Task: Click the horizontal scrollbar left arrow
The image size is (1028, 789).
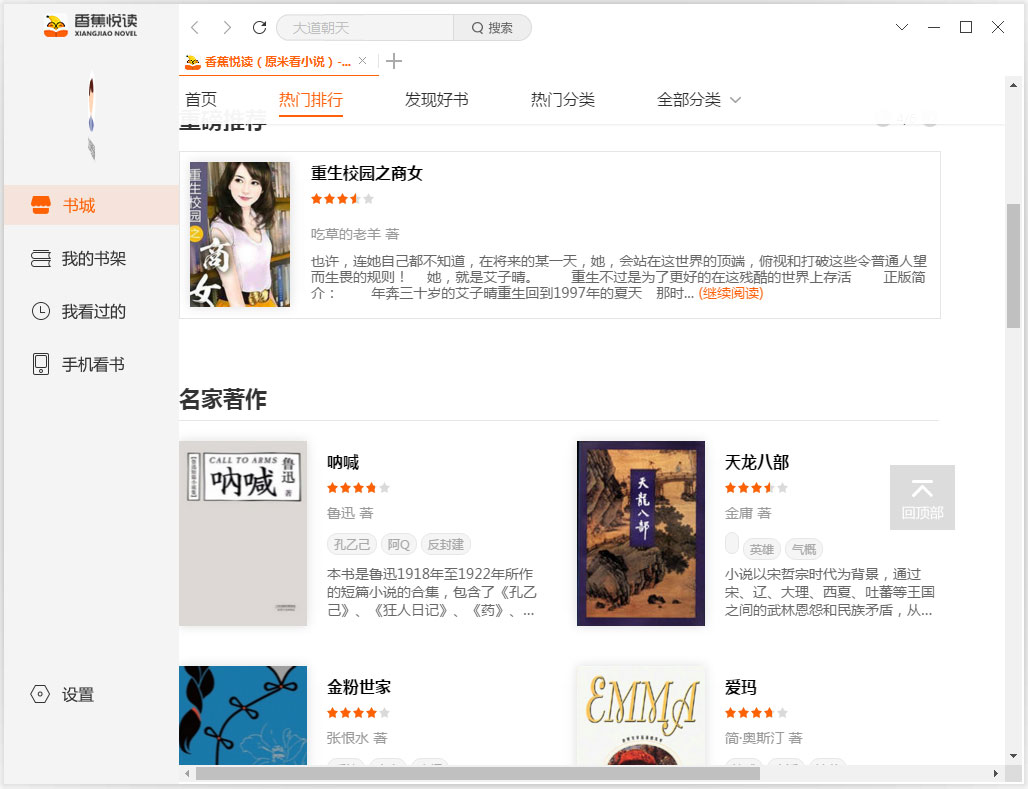Action: (x=188, y=773)
